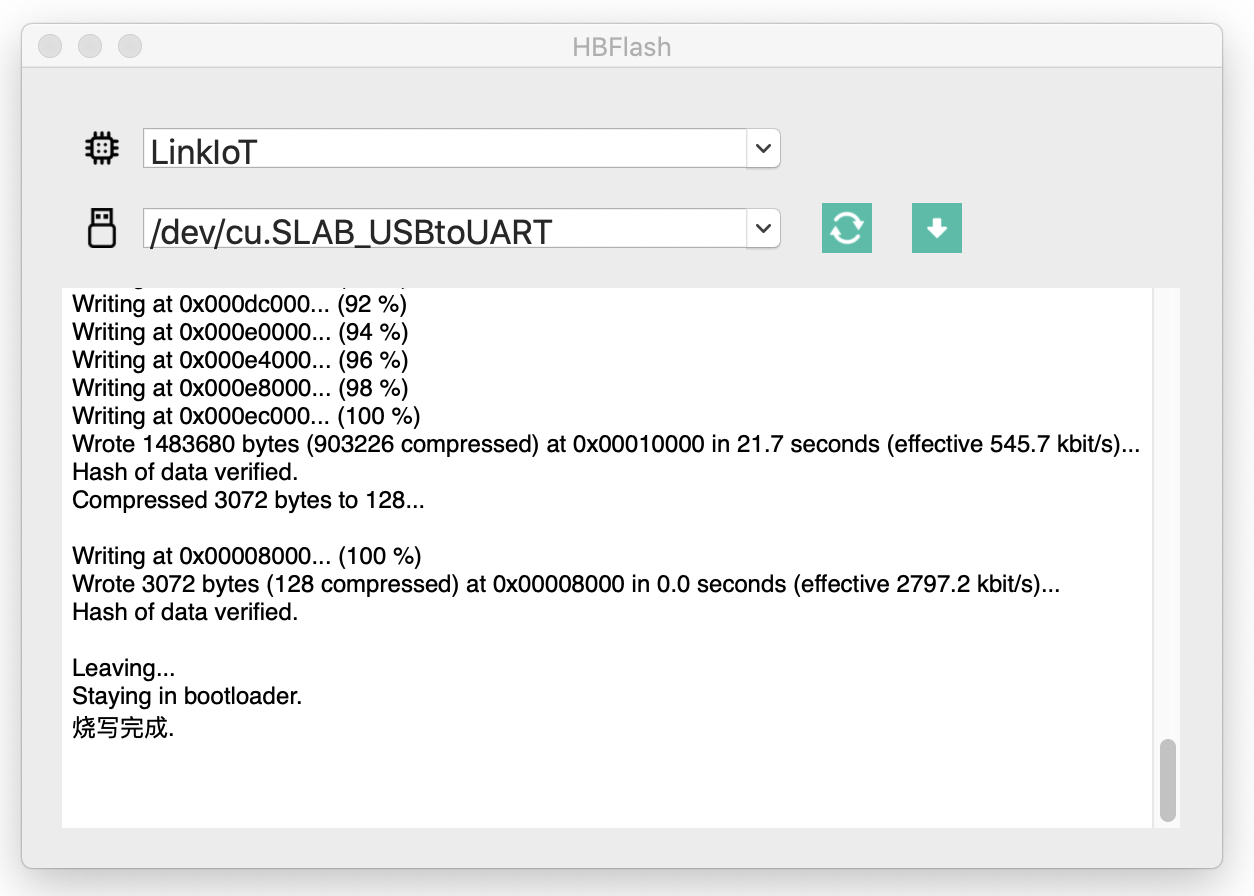The image size is (1254, 896).
Task: Click first 'Hash of data verified.' line
Action: (x=185, y=472)
